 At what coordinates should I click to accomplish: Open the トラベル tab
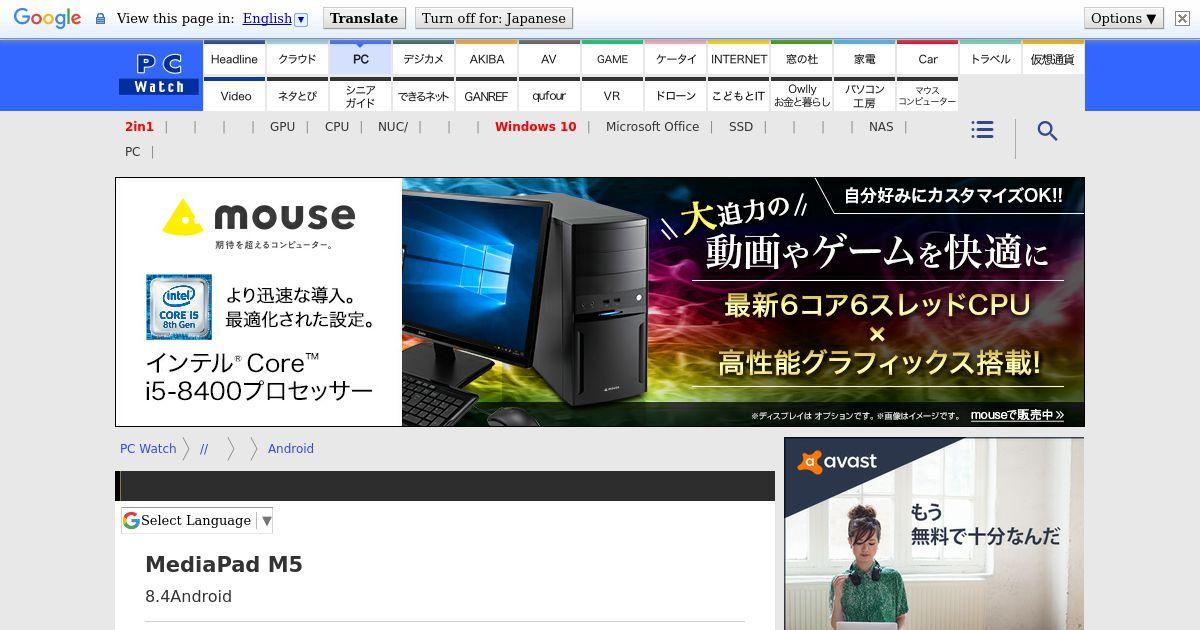(990, 59)
